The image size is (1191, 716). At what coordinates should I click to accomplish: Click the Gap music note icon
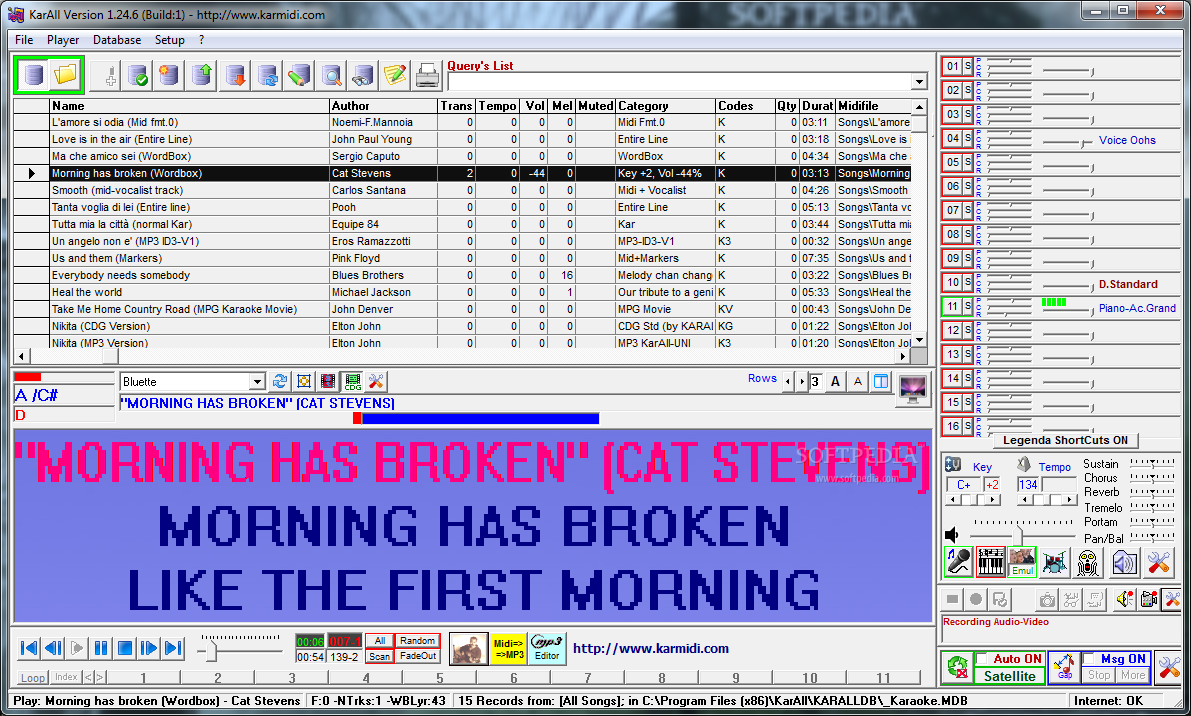pyautogui.click(x=1063, y=667)
